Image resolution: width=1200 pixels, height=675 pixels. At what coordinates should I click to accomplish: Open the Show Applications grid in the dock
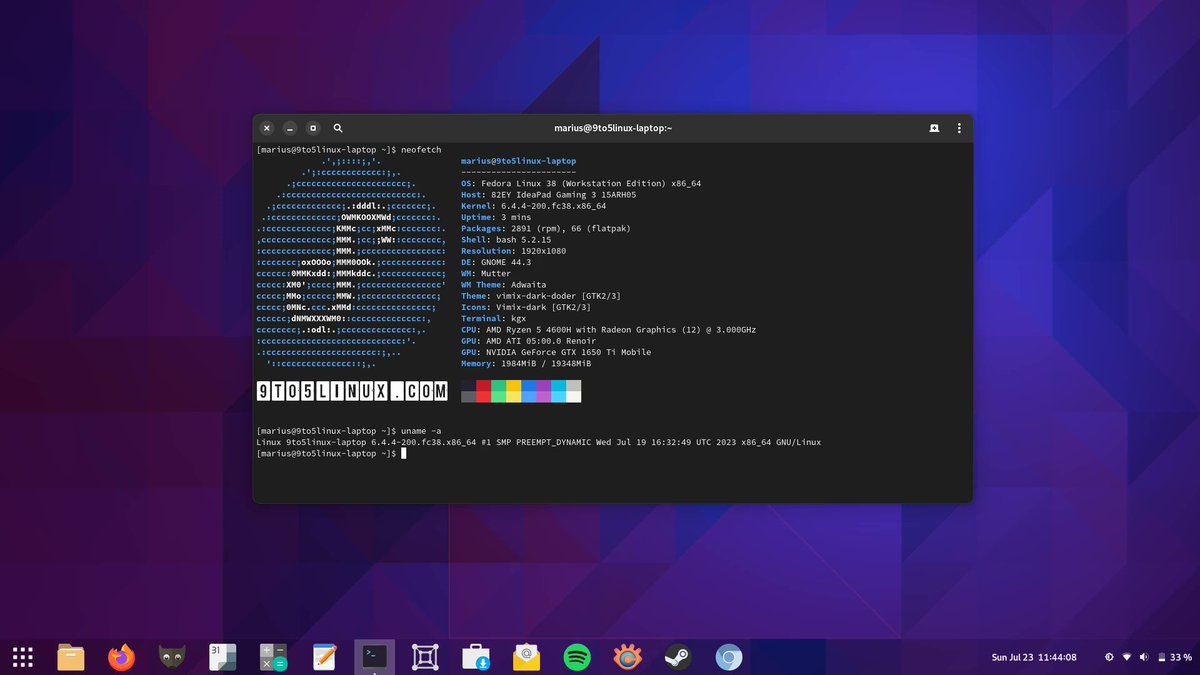[24, 657]
